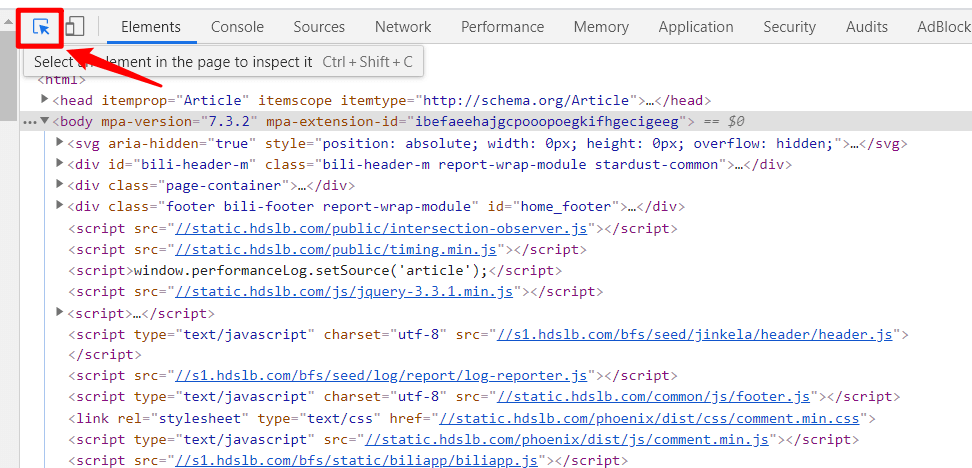Collapse the body element node
972x468 pixels.
point(45,121)
